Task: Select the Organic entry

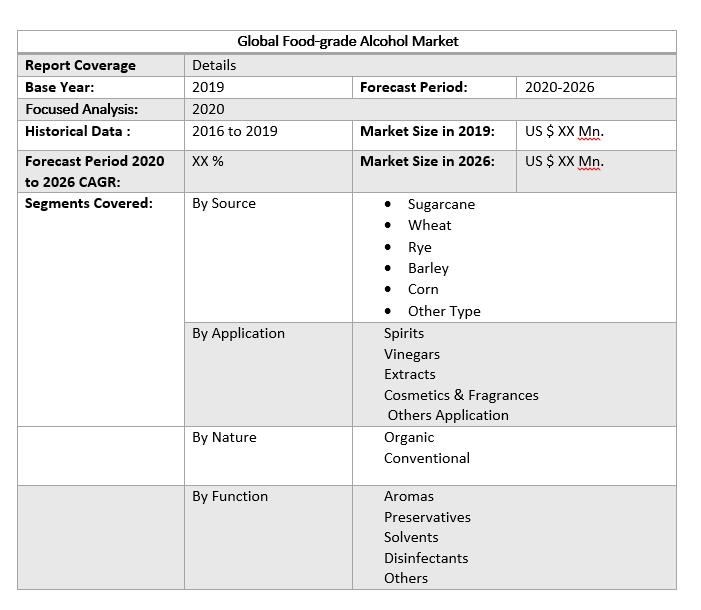Action: [x=409, y=437]
